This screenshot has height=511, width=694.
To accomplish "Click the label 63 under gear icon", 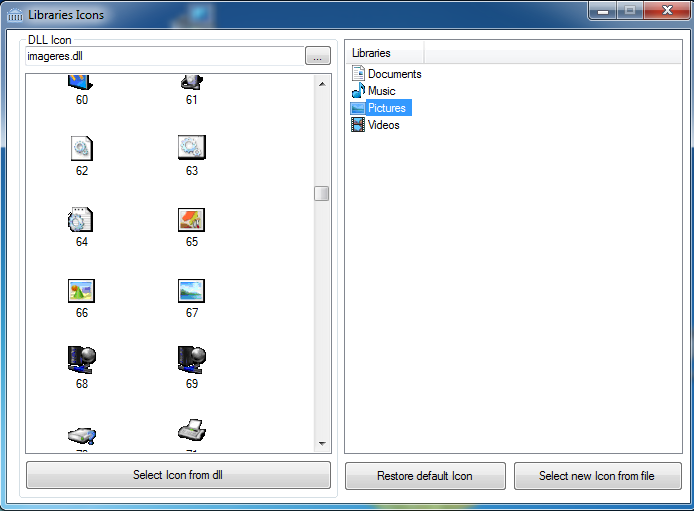I will coord(192,171).
